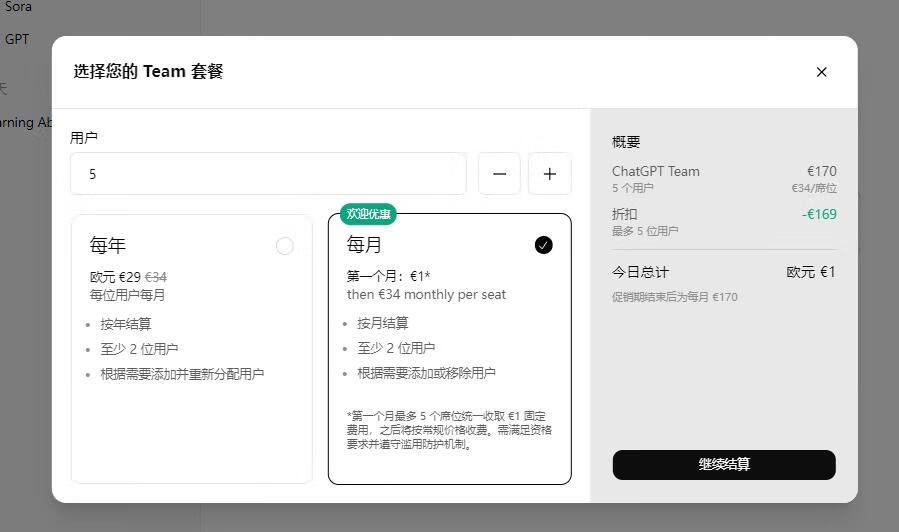The height and width of the screenshot is (532, 899).
Task: Click the 今日总计 total label
Action: 640,272
